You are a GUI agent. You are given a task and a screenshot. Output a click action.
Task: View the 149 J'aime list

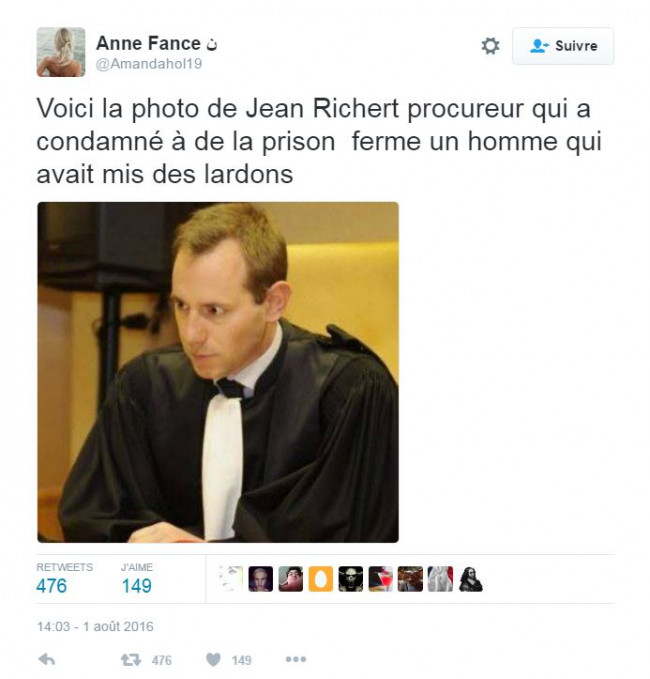pos(137,579)
